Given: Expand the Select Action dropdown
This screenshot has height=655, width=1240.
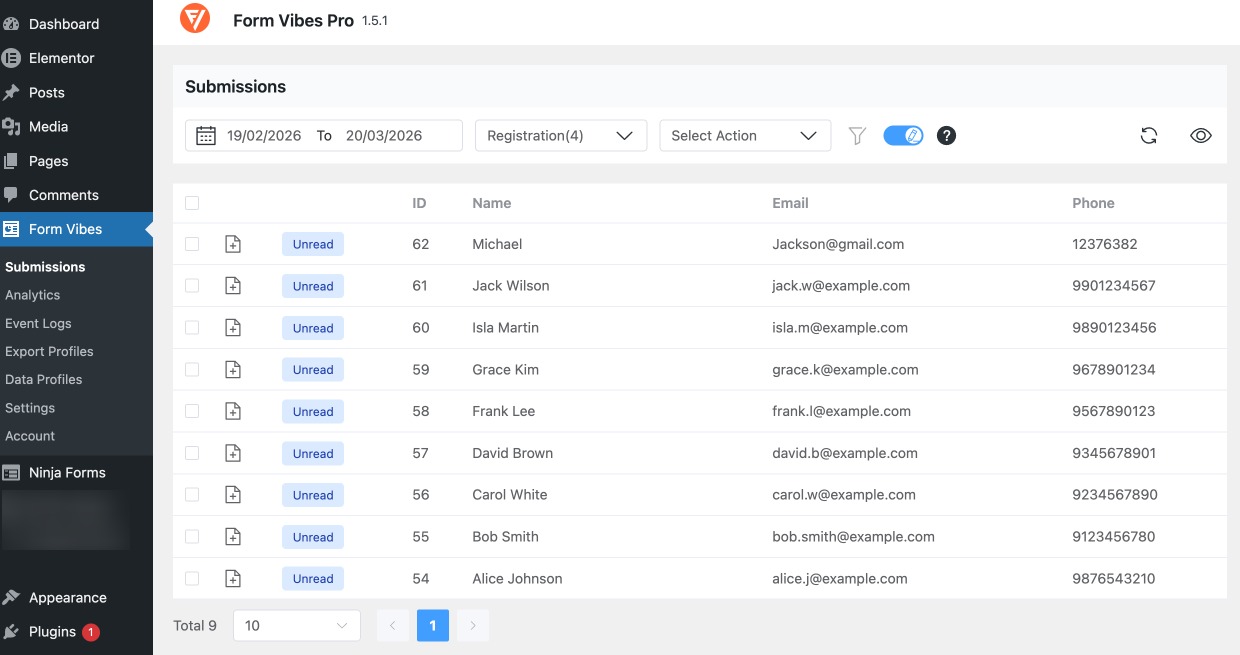Looking at the screenshot, I should tap(745, 135).
